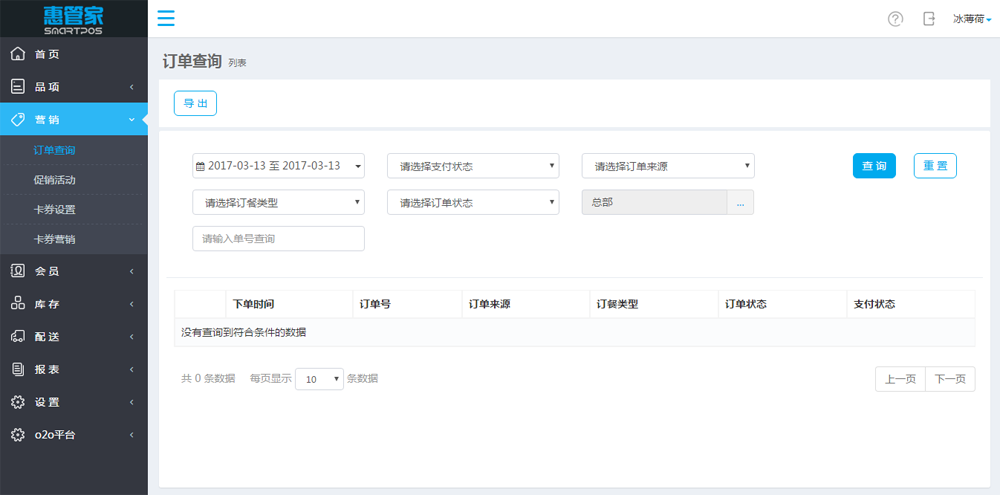Open the 请选择订单状态 dropdown

click(x=473, y=202)
